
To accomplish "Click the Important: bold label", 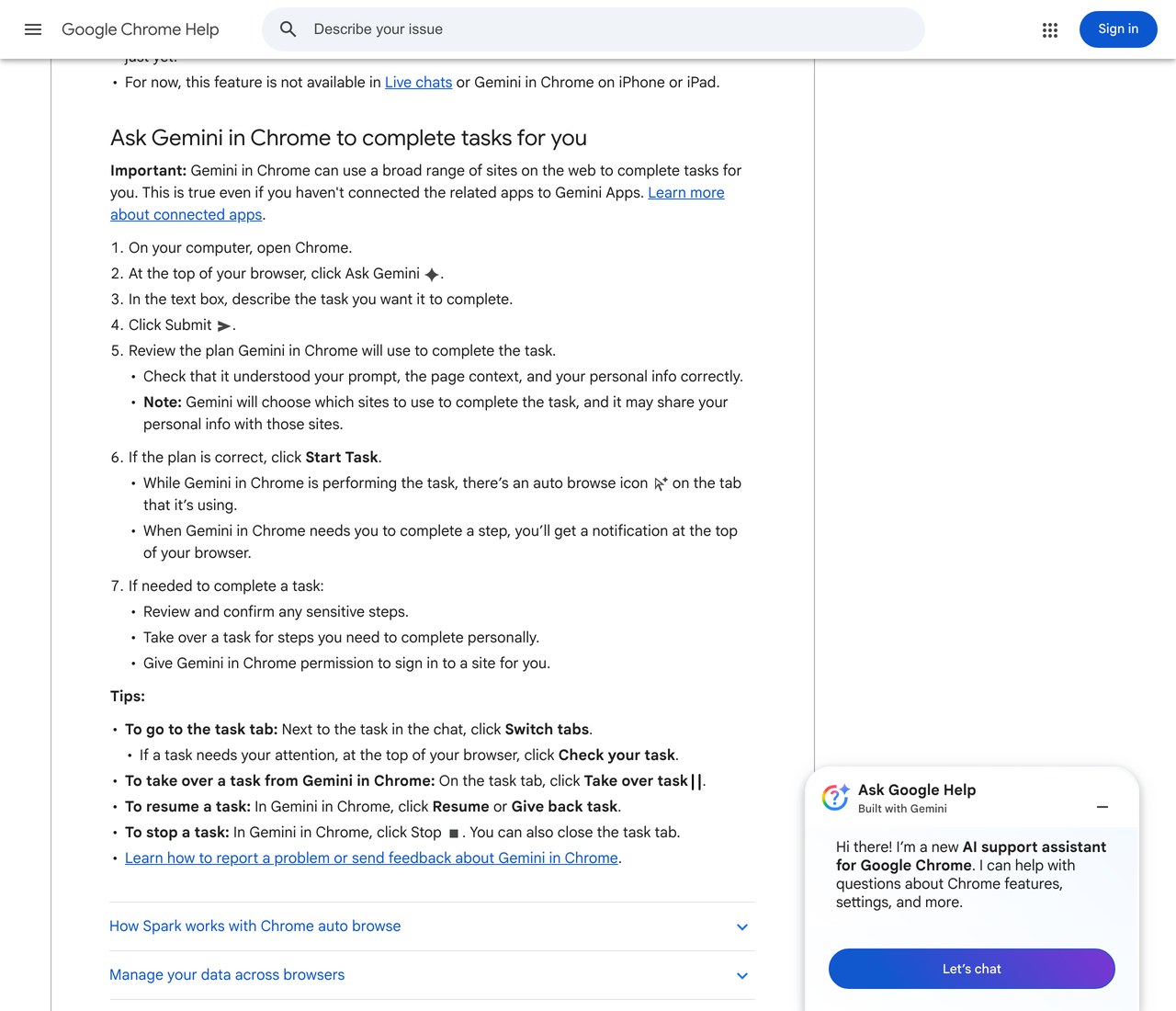I will [148, 171].
